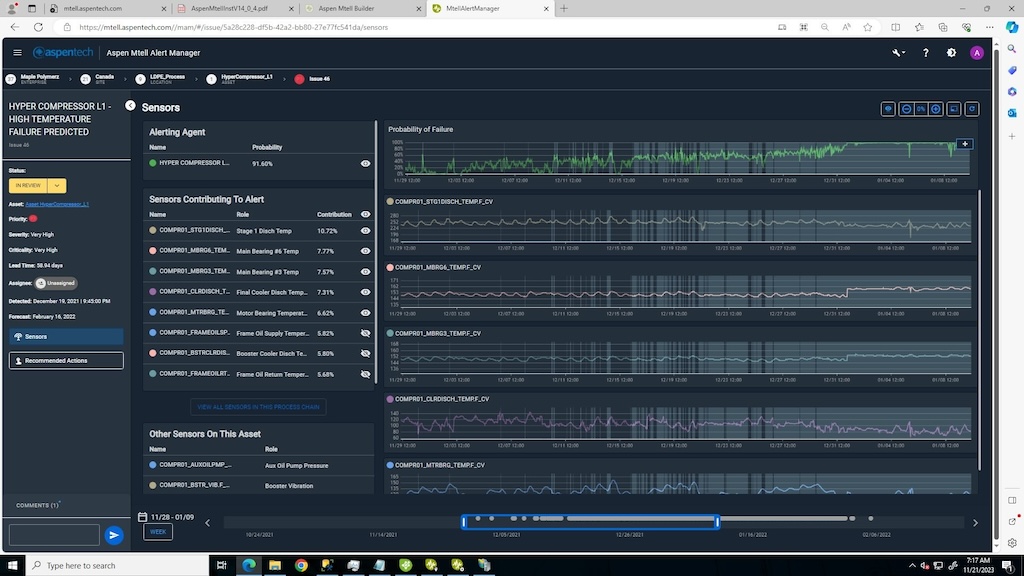Open COMMENTS (1) section
This screenshot has width=1024, height=576.
click(x=38, y=505)
